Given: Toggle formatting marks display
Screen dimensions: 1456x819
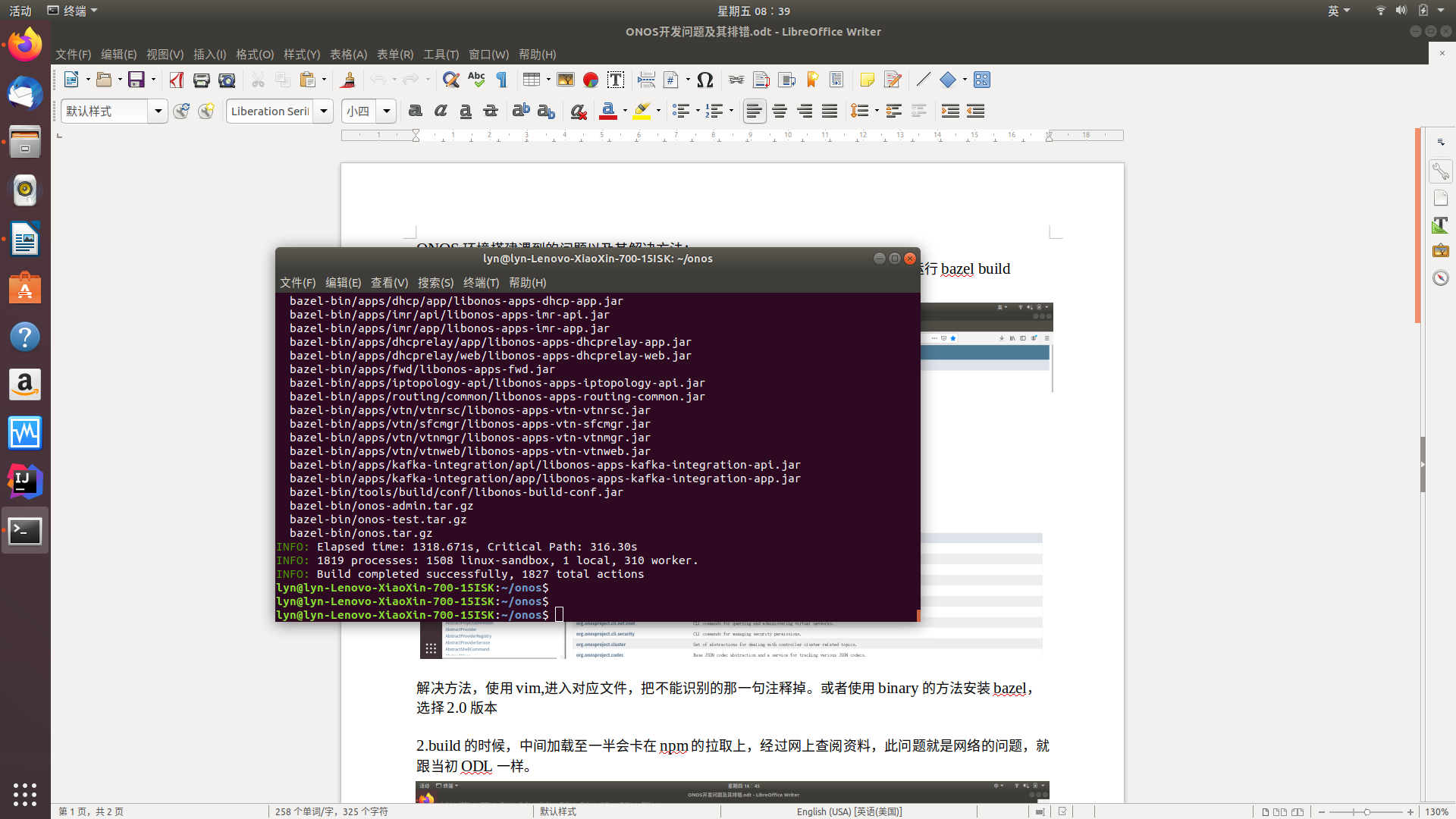Looking at the screenshot, I should 500,80.
